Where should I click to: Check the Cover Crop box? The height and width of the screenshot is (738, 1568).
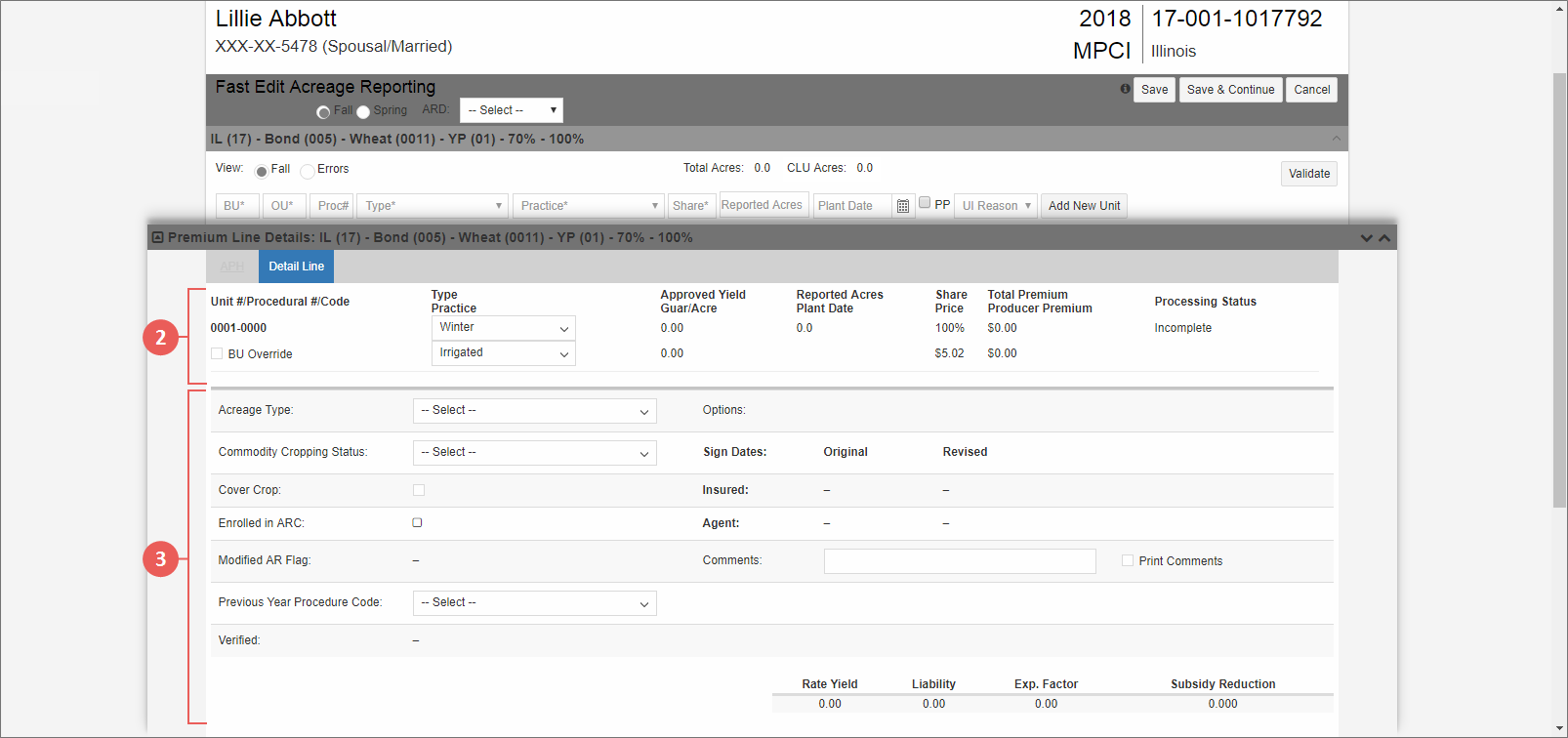(x=419, y=490)
